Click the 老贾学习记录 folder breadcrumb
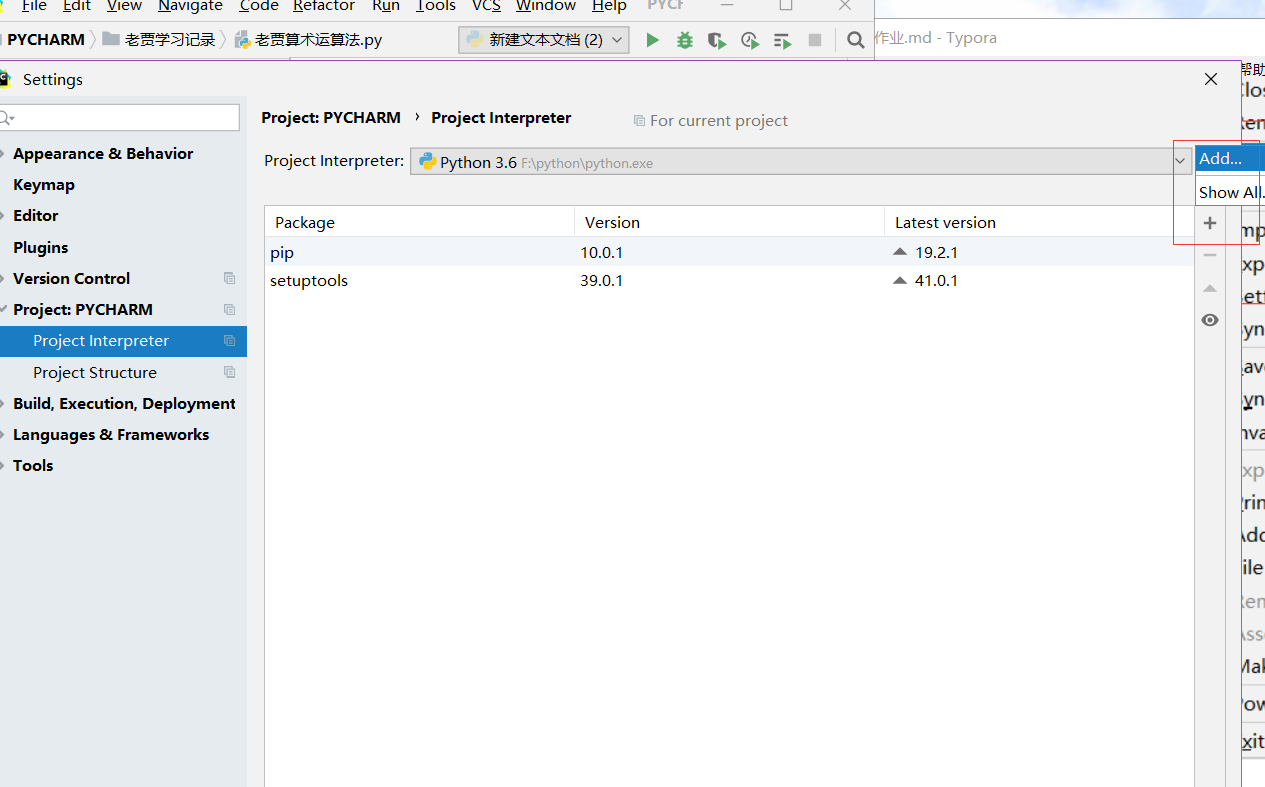The image size is (1265, 787). tap(159, 40)
